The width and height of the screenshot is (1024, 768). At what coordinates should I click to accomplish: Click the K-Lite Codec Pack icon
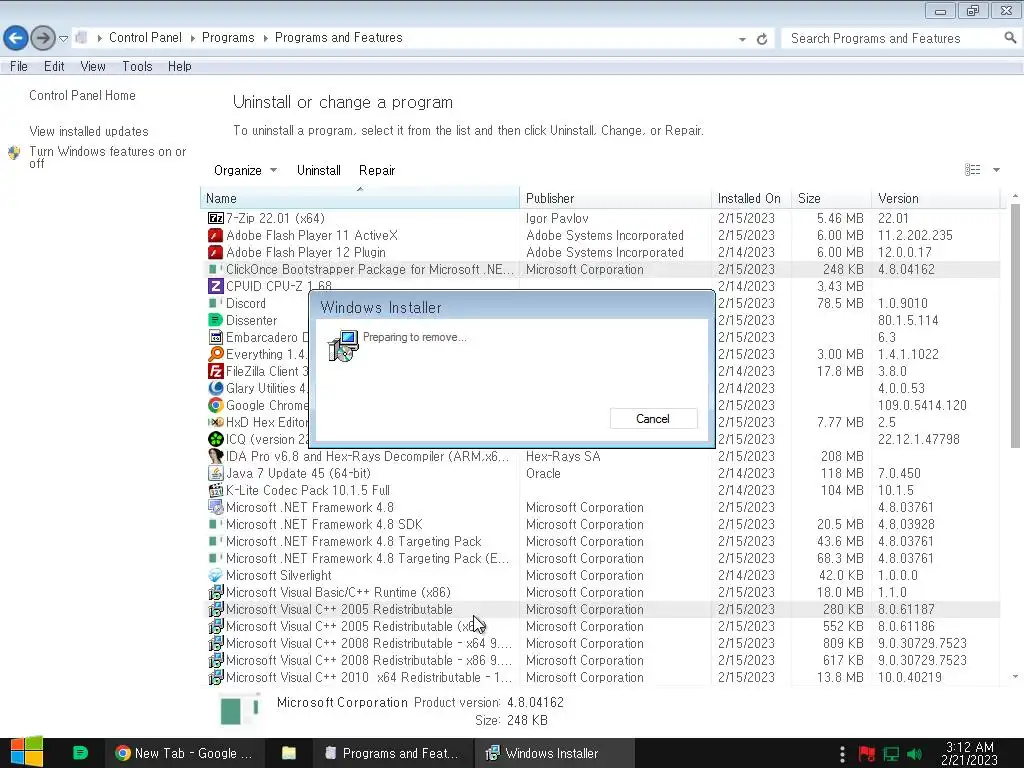[216, 490]
